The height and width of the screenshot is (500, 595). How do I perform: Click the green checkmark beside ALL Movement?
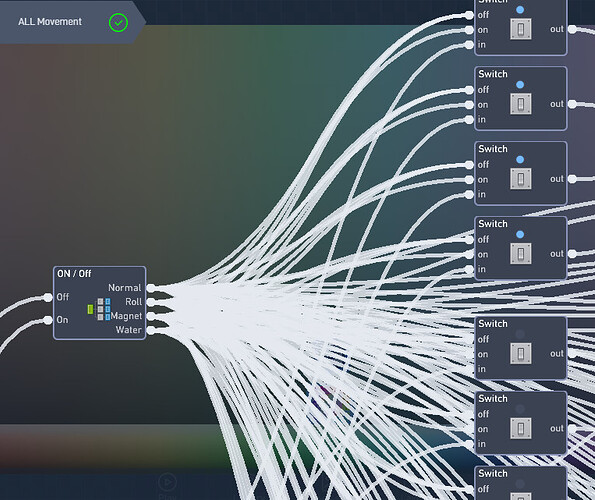(118, 22)
